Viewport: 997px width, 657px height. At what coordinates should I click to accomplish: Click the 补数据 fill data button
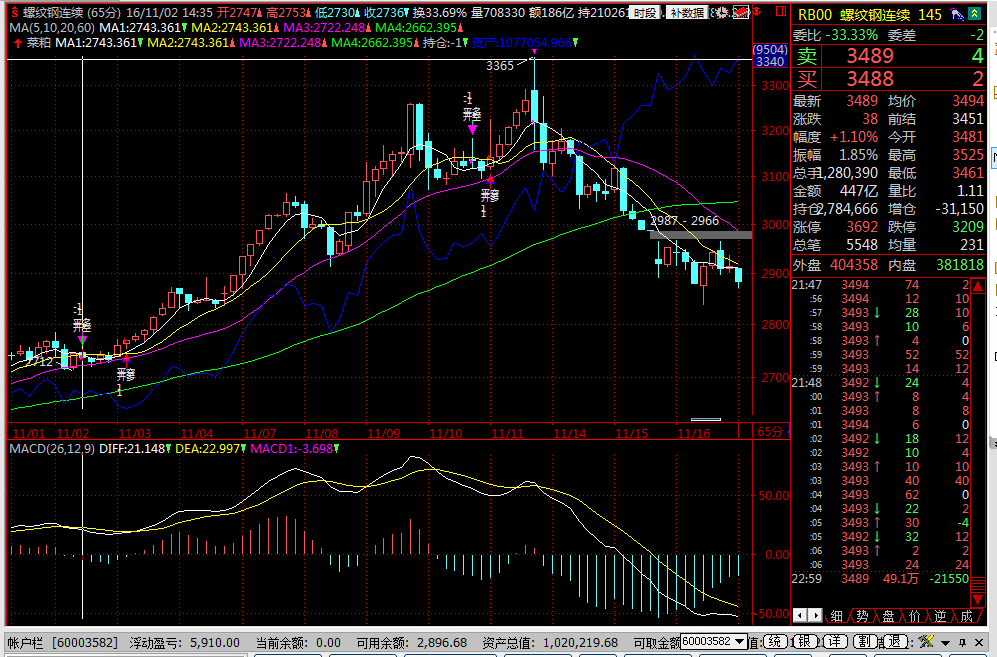coord(687,12)
